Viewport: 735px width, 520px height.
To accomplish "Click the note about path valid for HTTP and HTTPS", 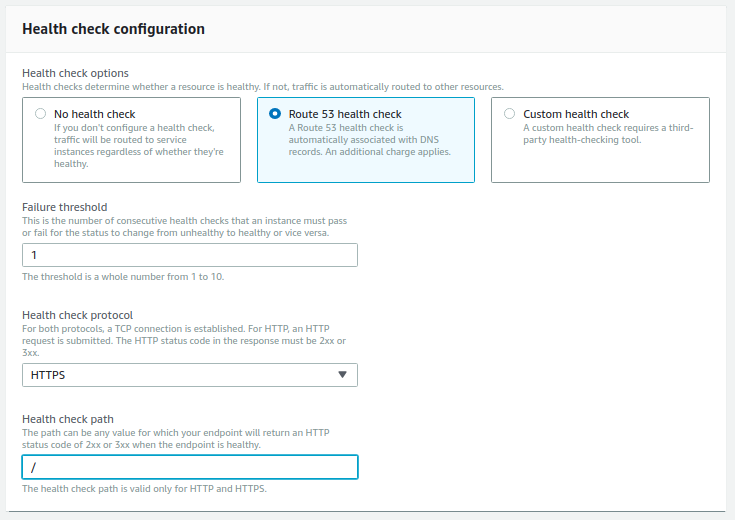I will [144, 489].
